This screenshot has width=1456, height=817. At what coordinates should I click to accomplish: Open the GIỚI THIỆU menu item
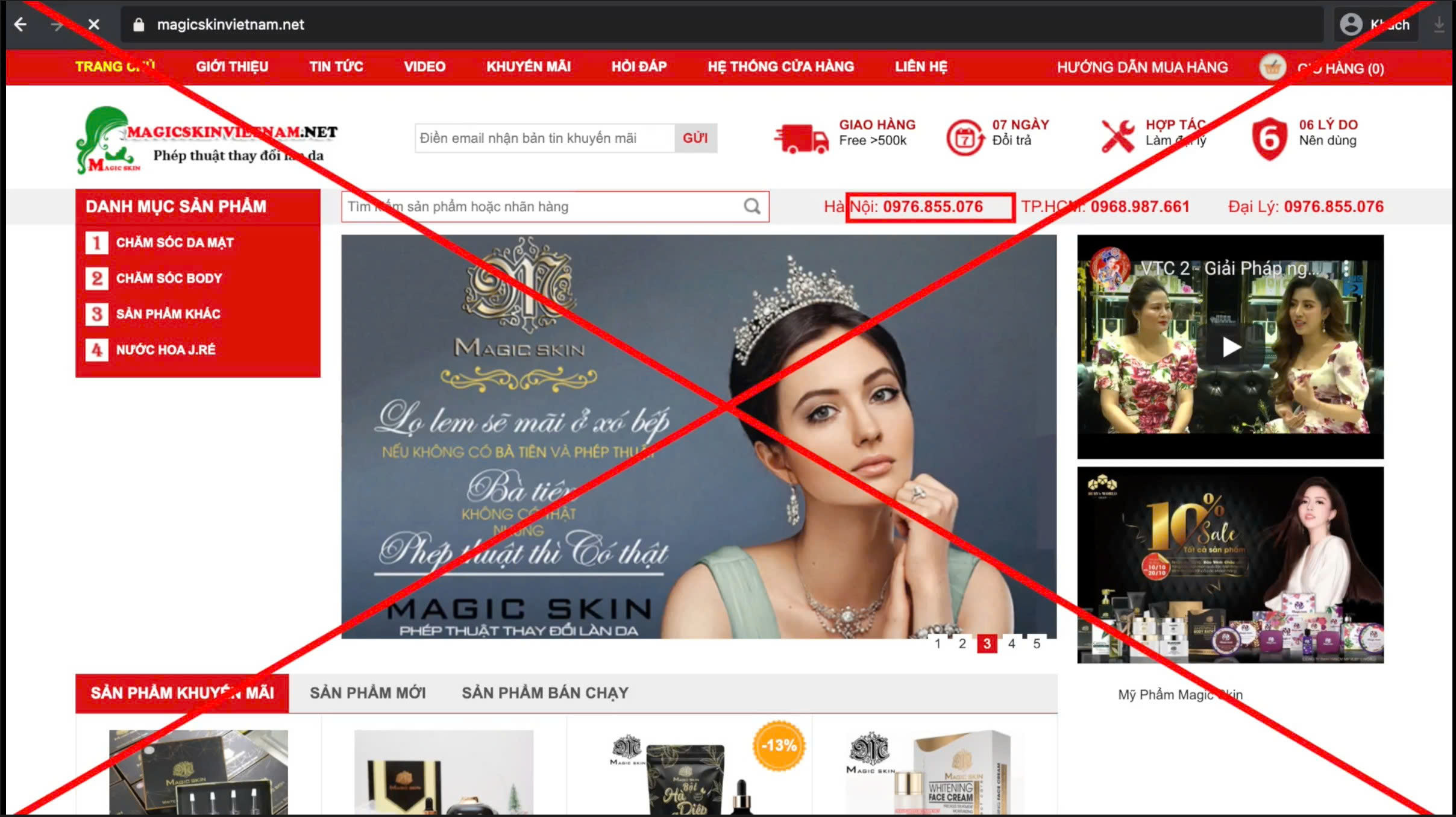point(232,67)
